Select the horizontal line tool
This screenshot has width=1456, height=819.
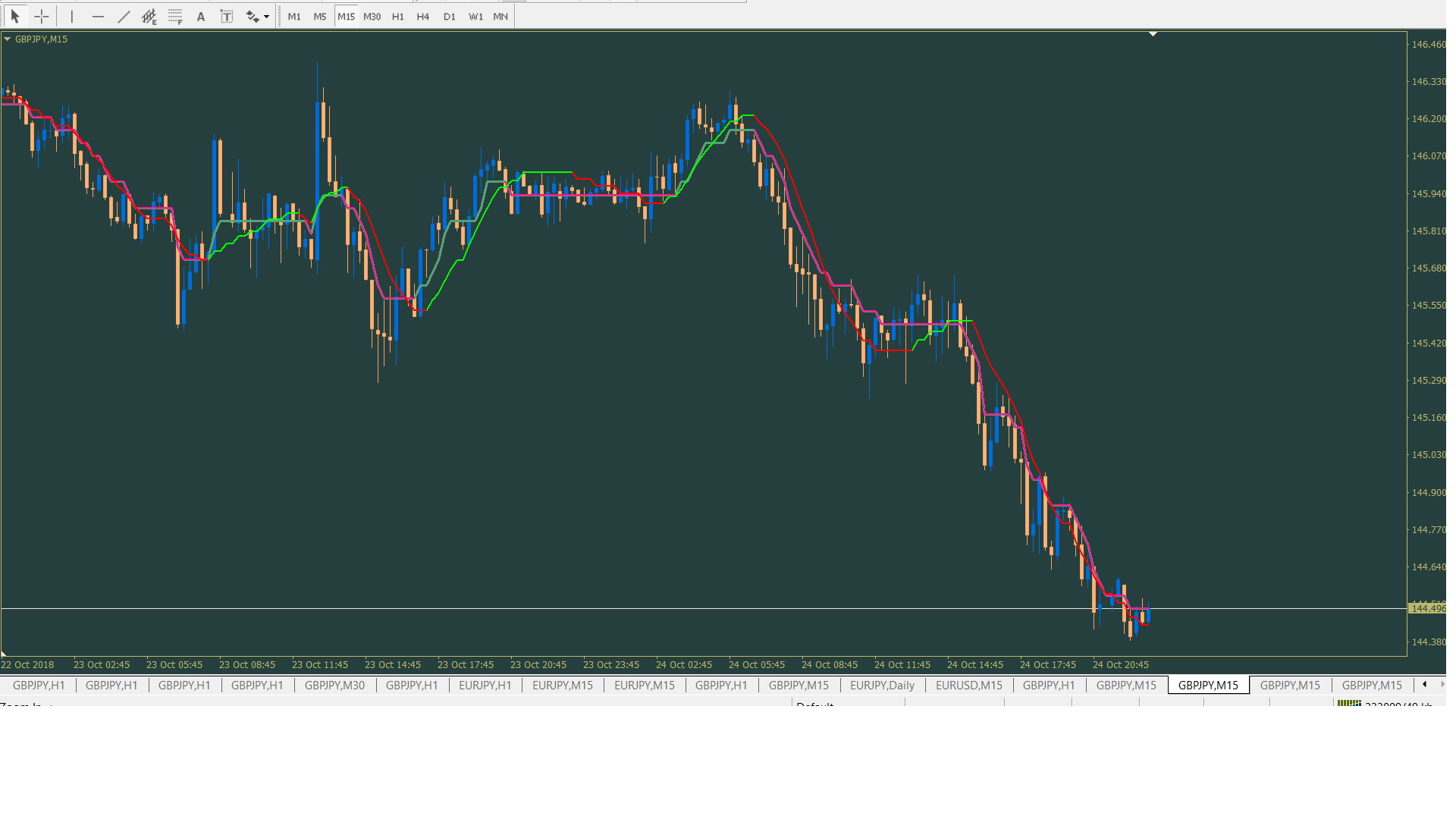98,16
